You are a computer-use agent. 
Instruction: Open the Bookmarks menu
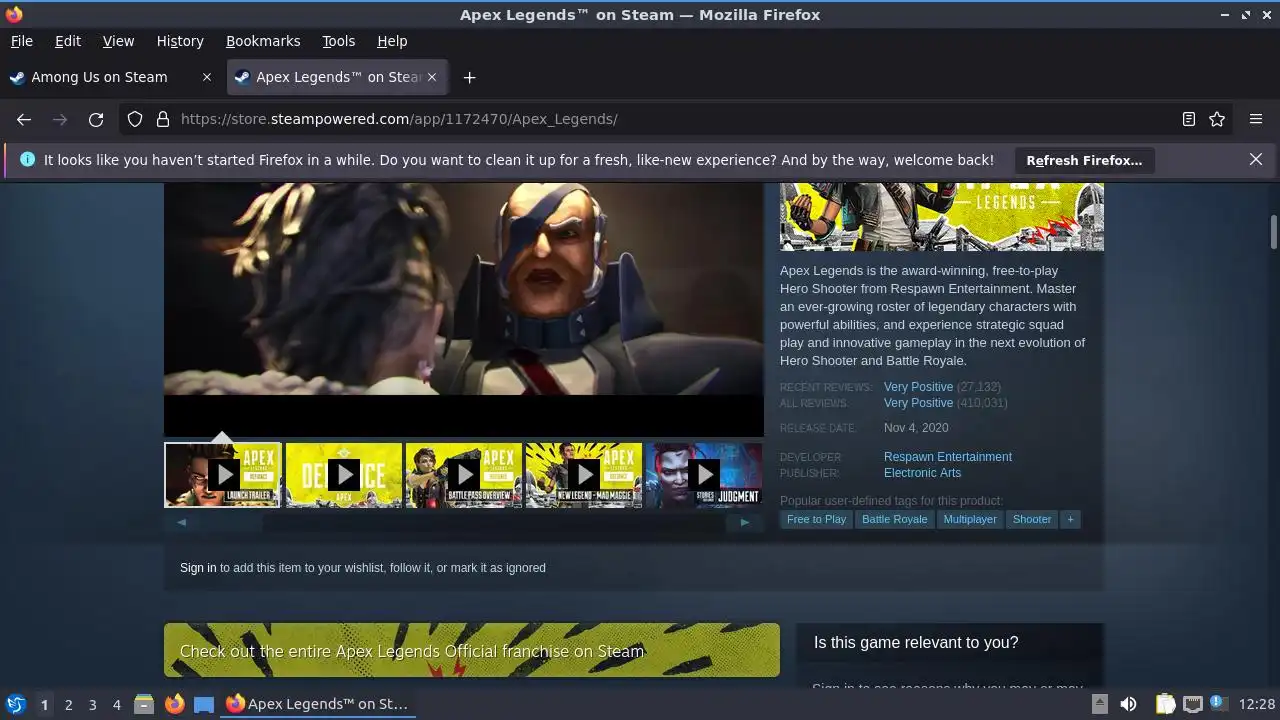[263, 41]
